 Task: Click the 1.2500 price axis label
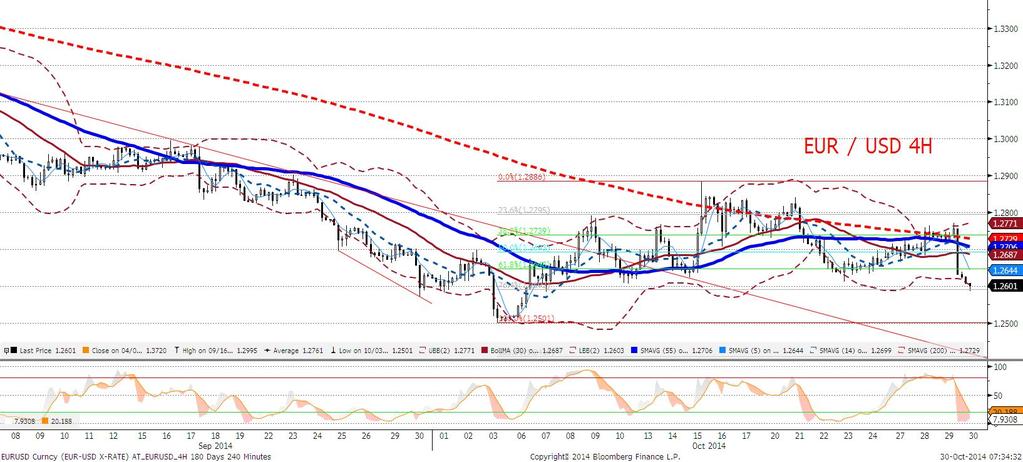click(x=1004, y=323)
